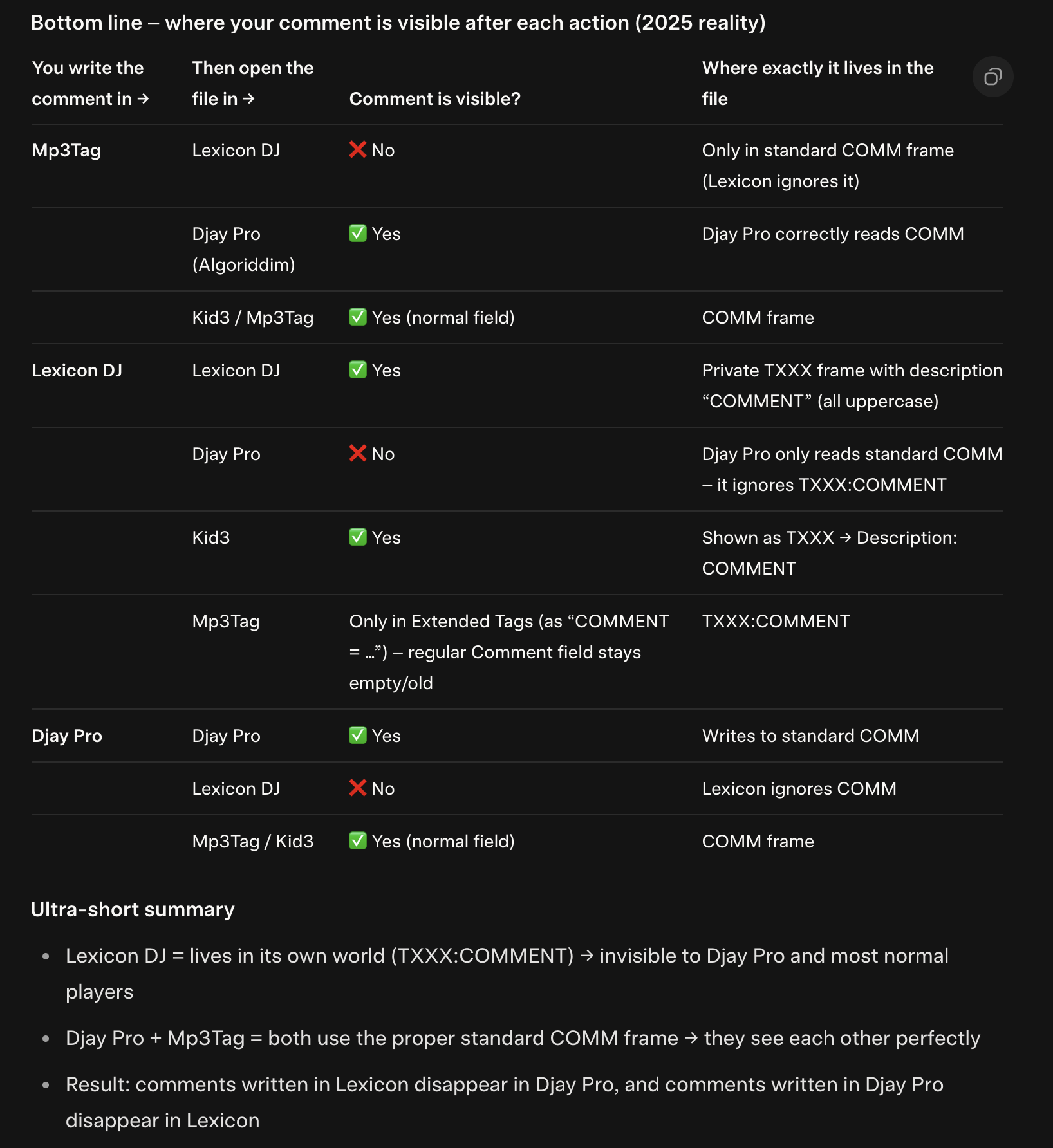
Task: Click green checkmark in Kid3 / Mp3Tag row
Action: click(358, 317)
